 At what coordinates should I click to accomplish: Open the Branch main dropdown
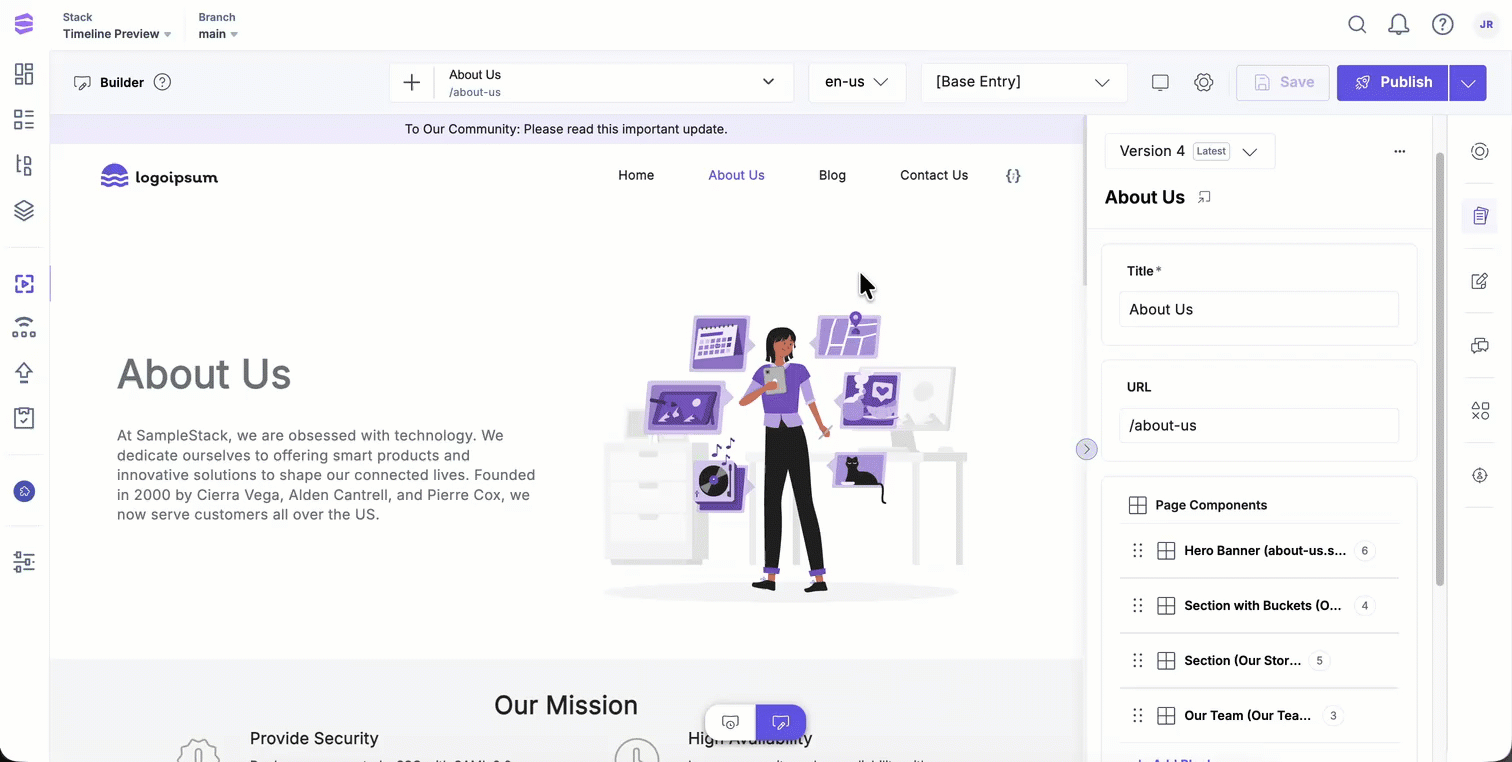(x=218, y=34)
